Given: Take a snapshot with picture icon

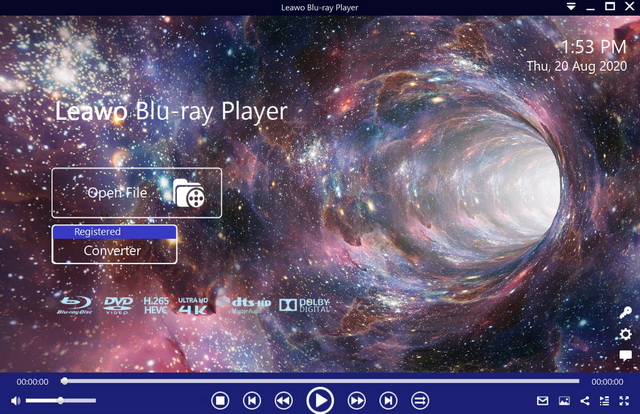Looking at the screenshot, I should [564, 401].
